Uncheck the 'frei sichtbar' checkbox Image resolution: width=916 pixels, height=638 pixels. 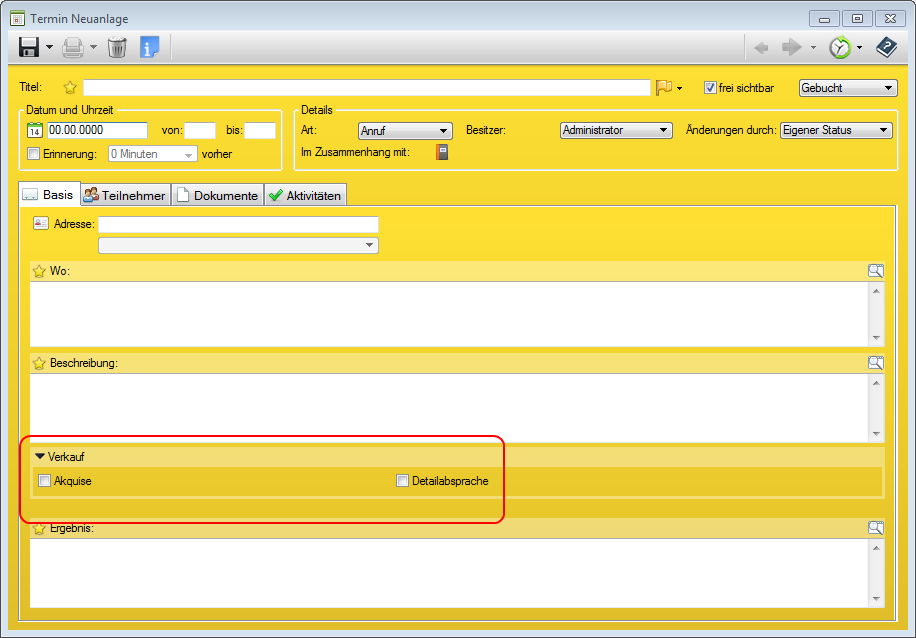pos(711,88)
